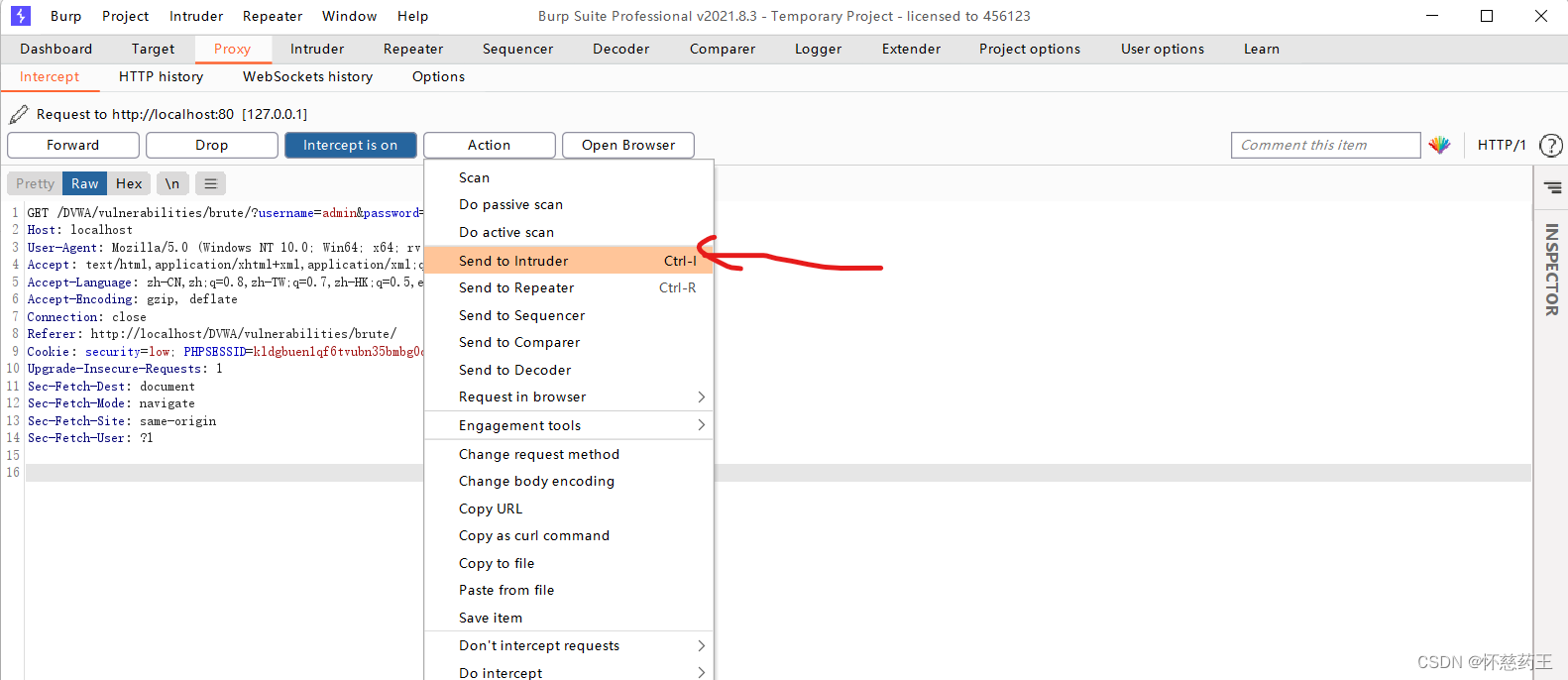This screenshot has width=1568, height=680.
Task: Click the Open Browser button
Action: click(x=628, y=145)
